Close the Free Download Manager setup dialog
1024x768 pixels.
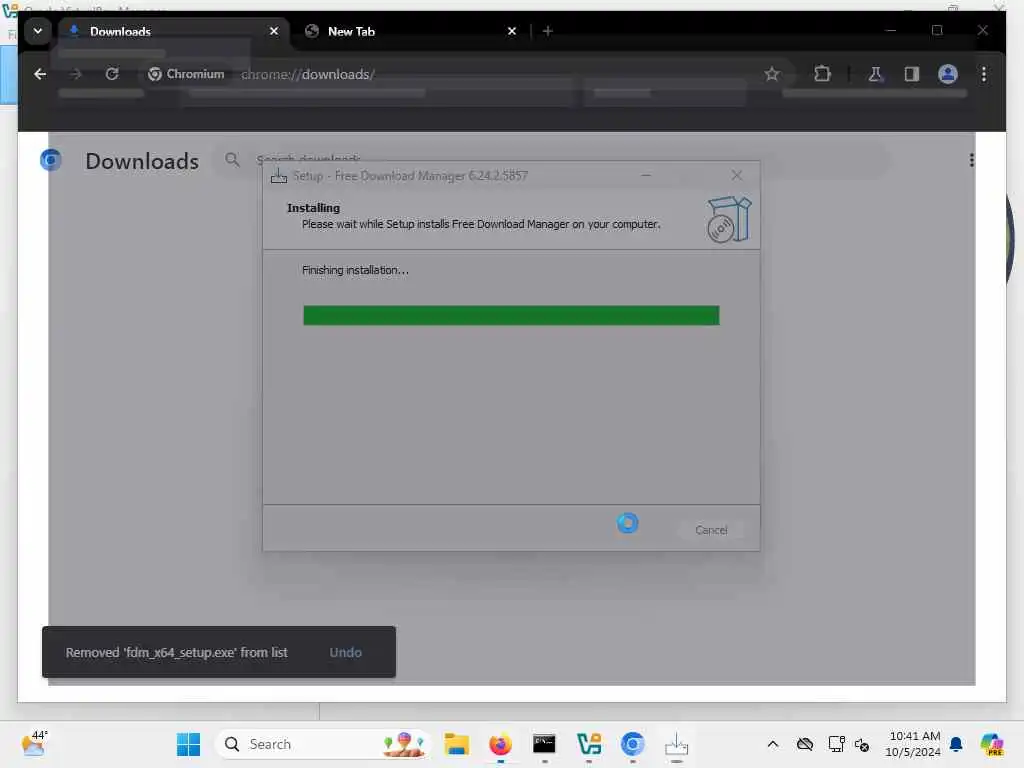(737, 175)
